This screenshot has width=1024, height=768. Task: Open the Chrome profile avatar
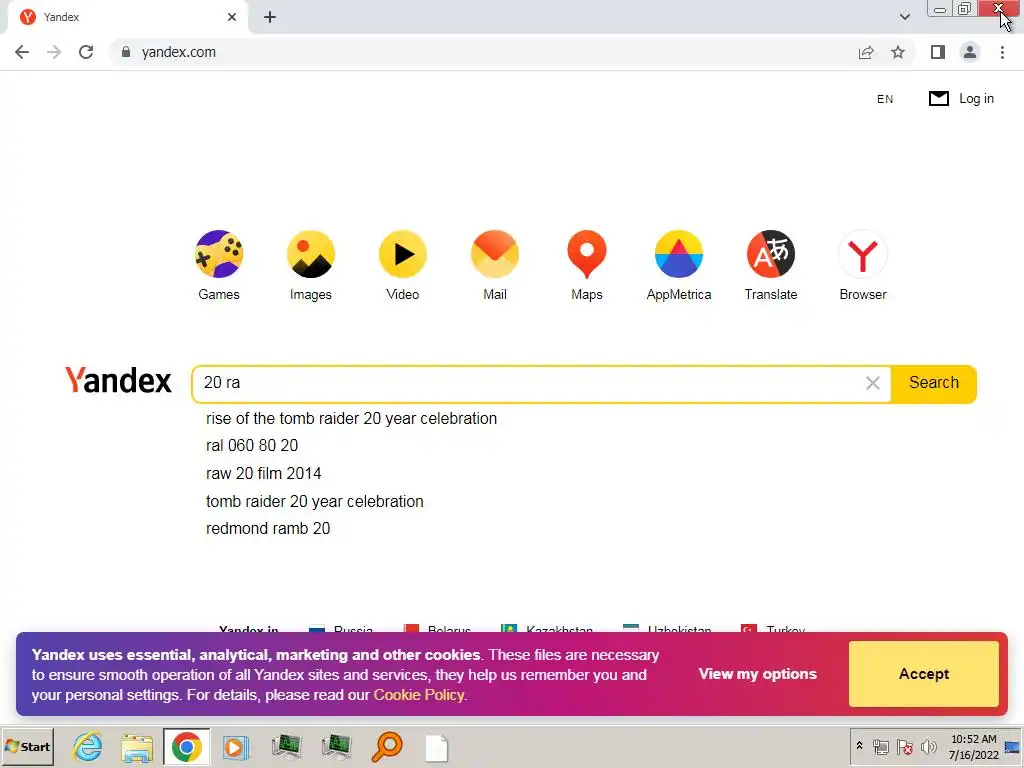point(970,52)
